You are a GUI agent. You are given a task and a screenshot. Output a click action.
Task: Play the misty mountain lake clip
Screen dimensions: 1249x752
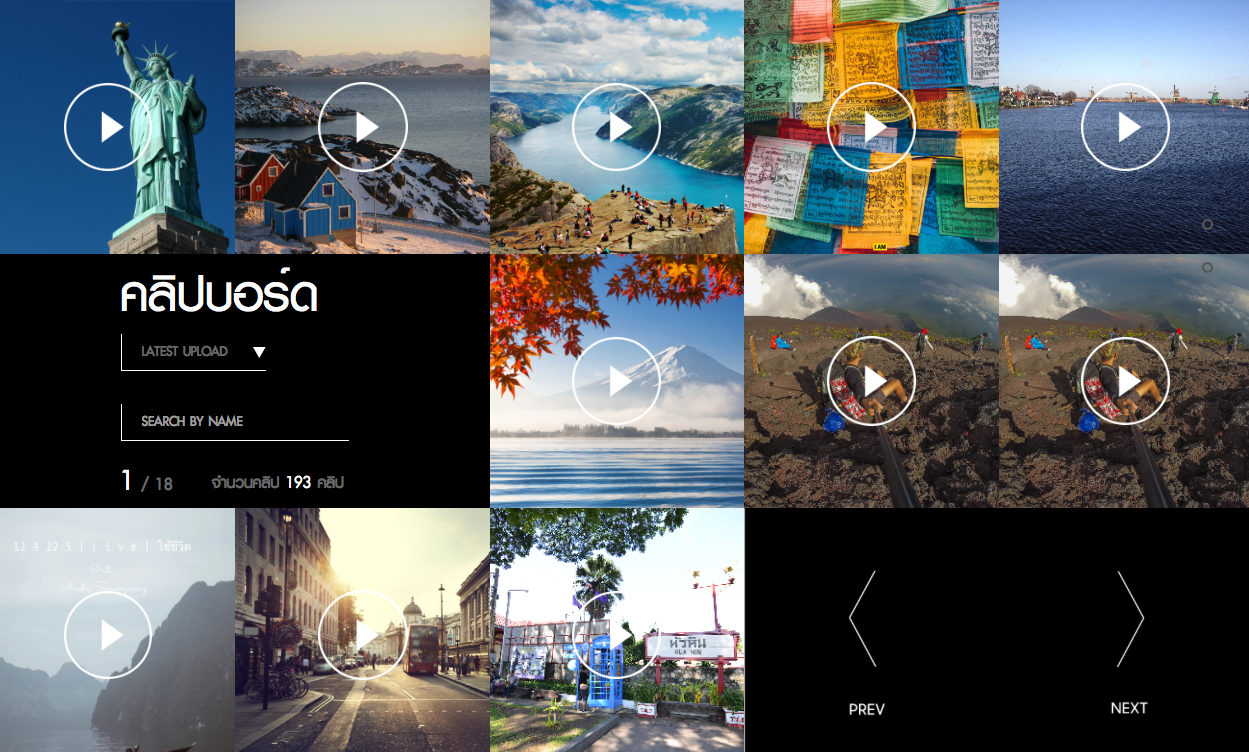click(108, 635)
